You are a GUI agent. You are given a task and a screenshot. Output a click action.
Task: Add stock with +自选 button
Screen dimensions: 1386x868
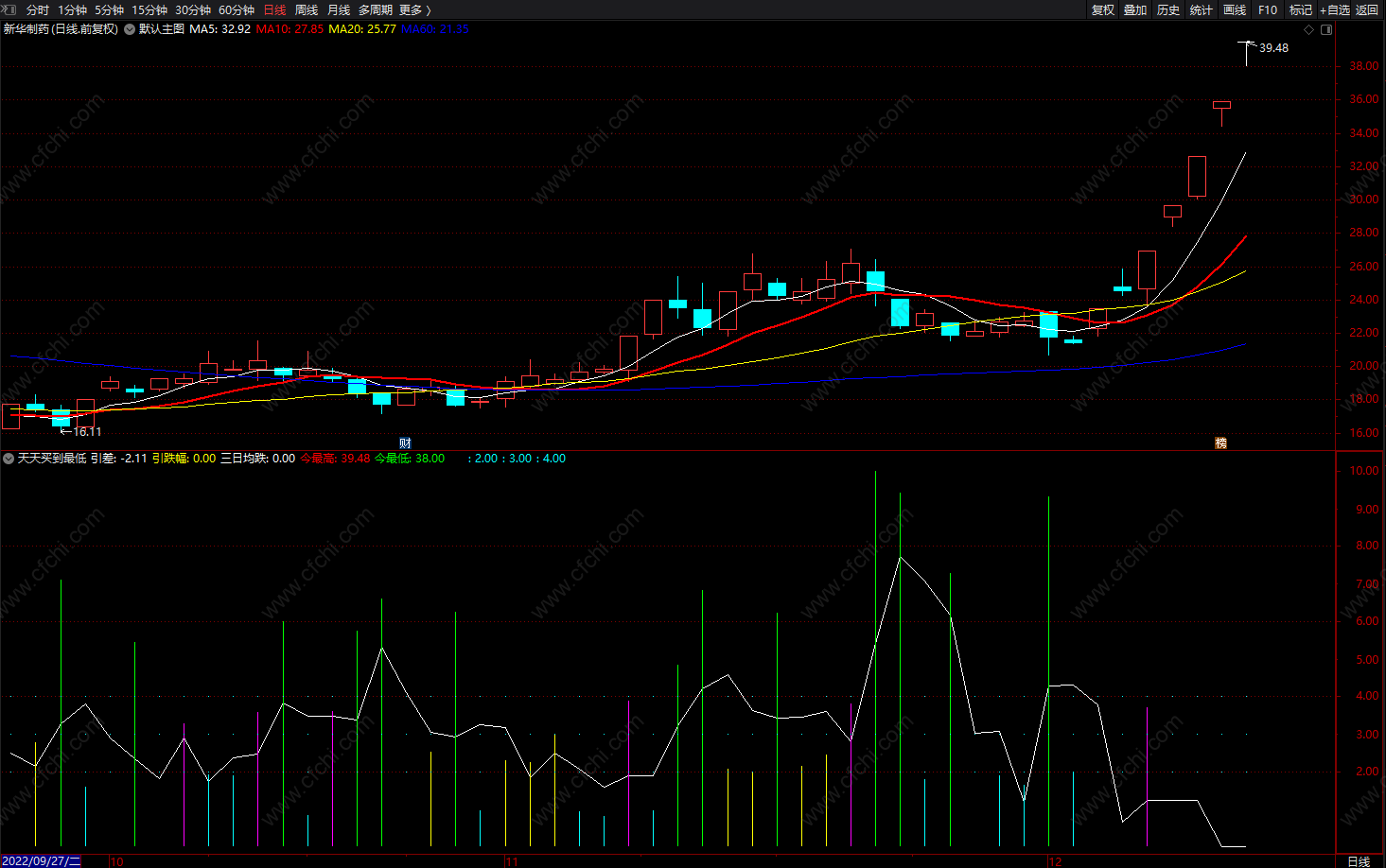[1335, 9]
